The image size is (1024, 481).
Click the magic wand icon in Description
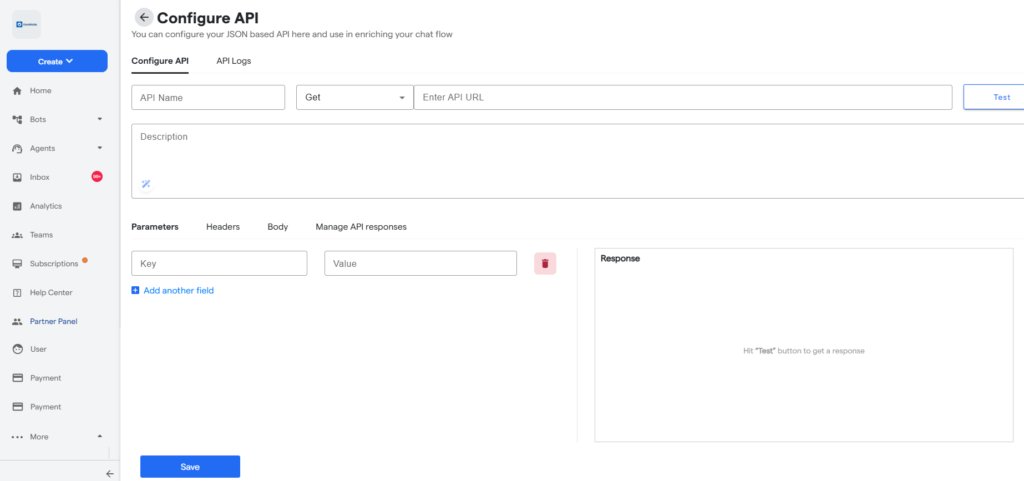point(145,184)
